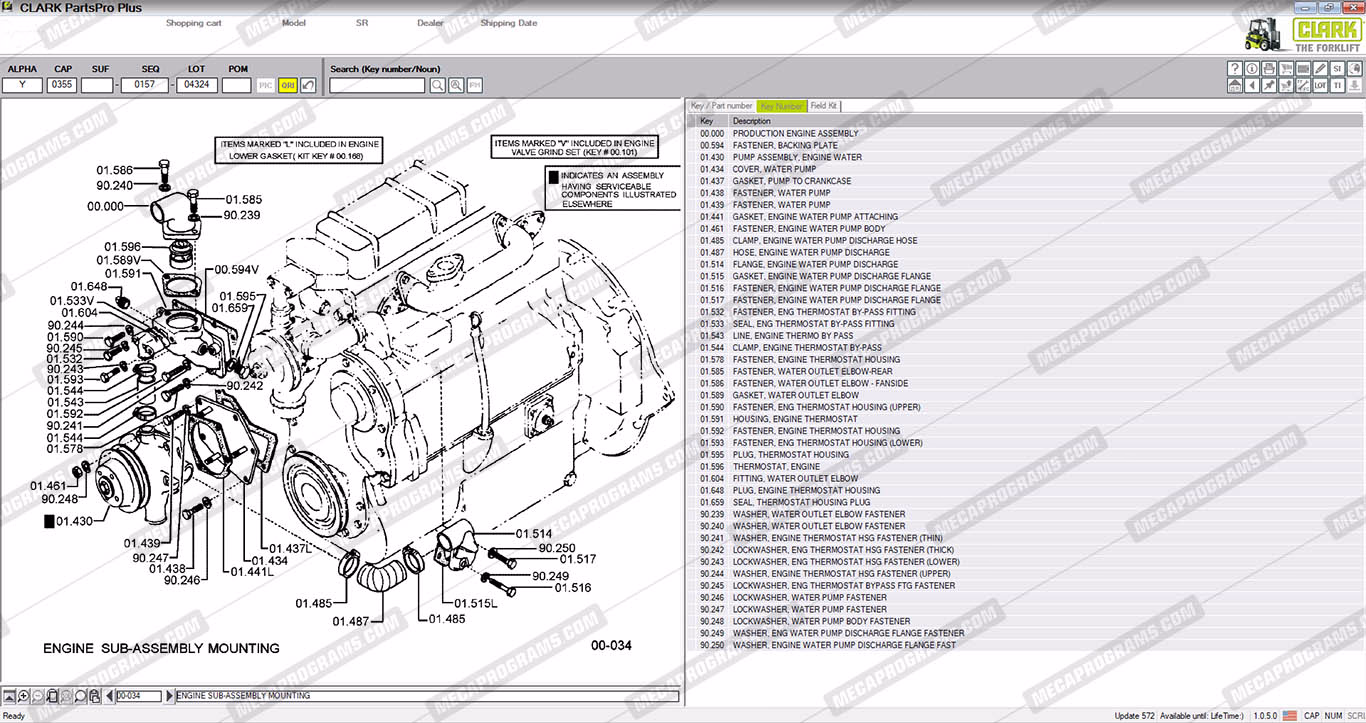Click the POM input field
This screenshot has height=723, width=1366.
tap(237, 86)
